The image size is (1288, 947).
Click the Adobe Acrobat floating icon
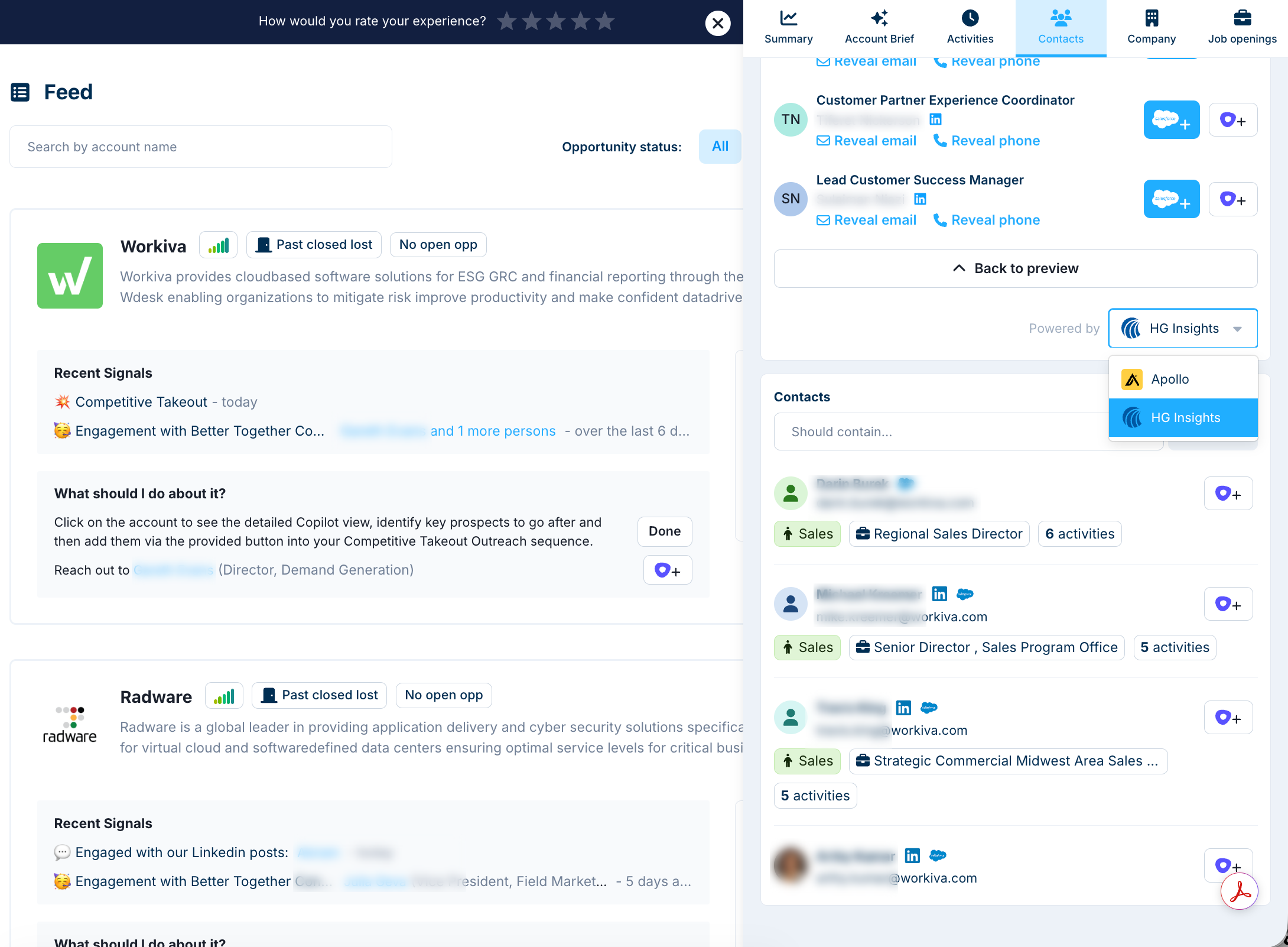[1239, 891]
